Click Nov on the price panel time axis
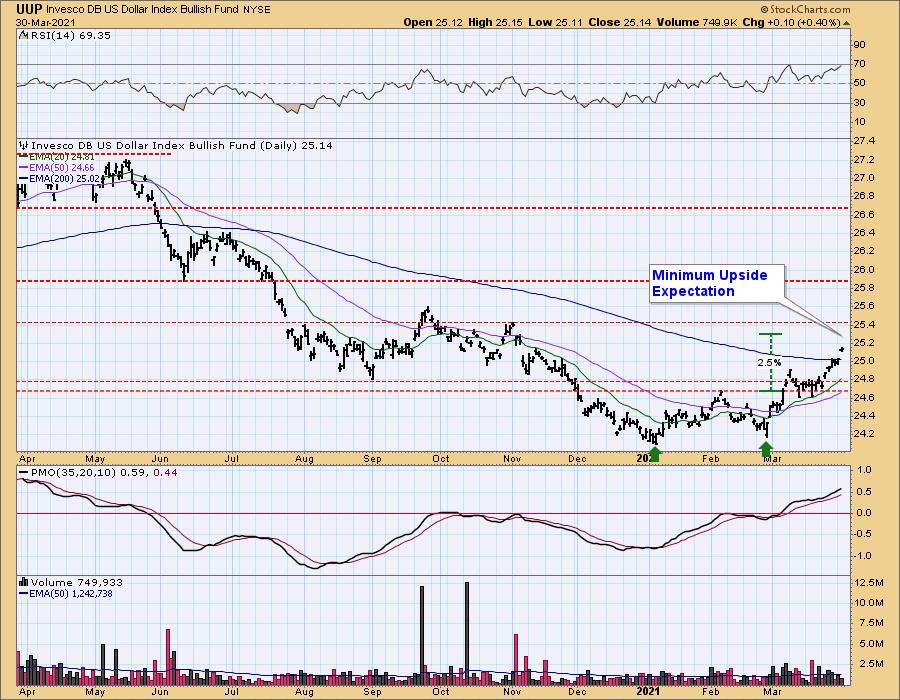The image size is (900, 700). [511, 459]
